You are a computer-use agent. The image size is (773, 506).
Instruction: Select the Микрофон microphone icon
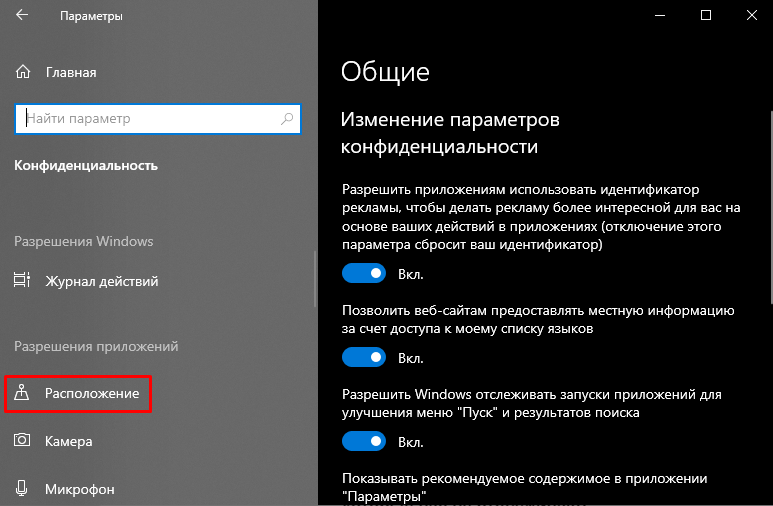[x=22, y=488]
